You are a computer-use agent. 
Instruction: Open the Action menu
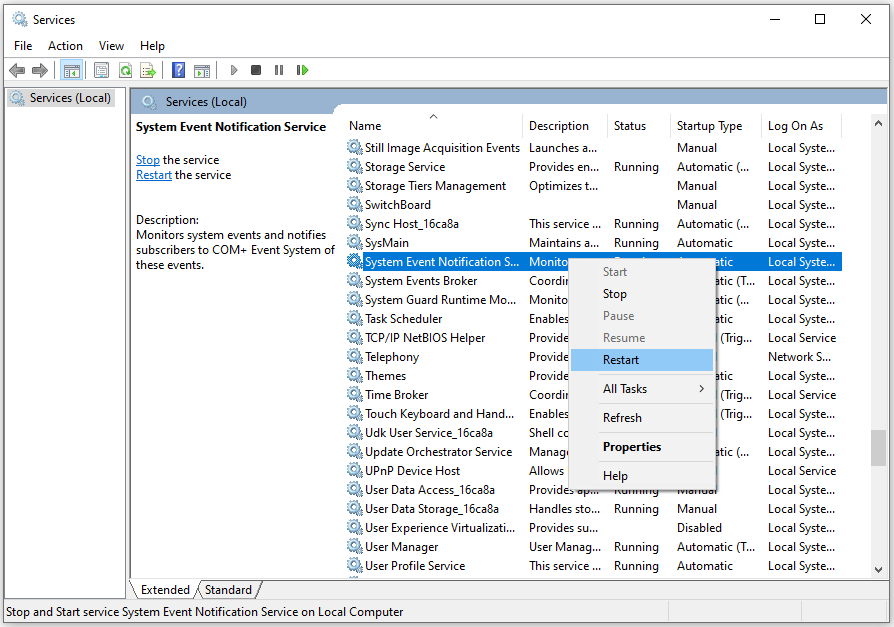(65, 46)
